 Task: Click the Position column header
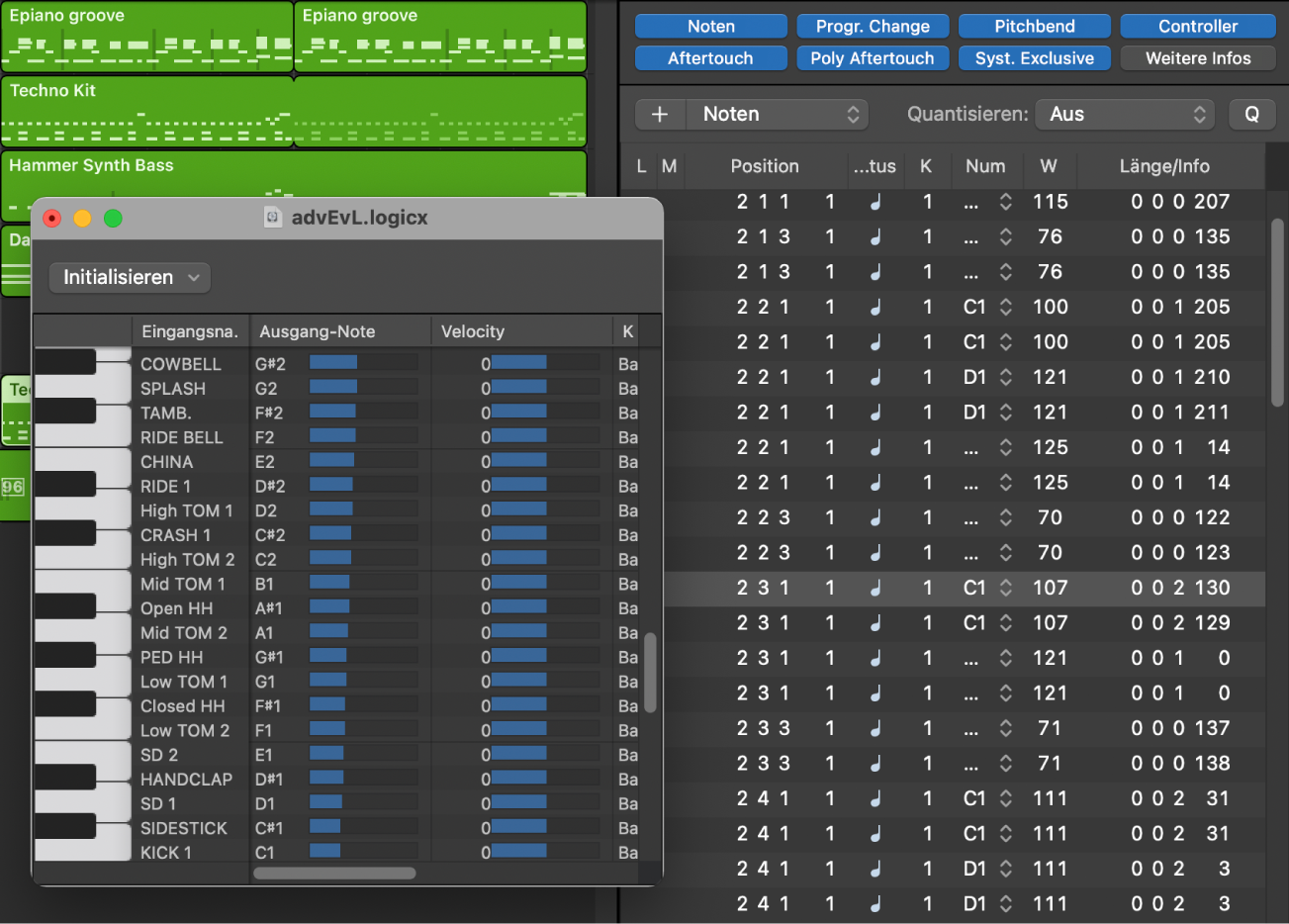[x=764, y=166]
